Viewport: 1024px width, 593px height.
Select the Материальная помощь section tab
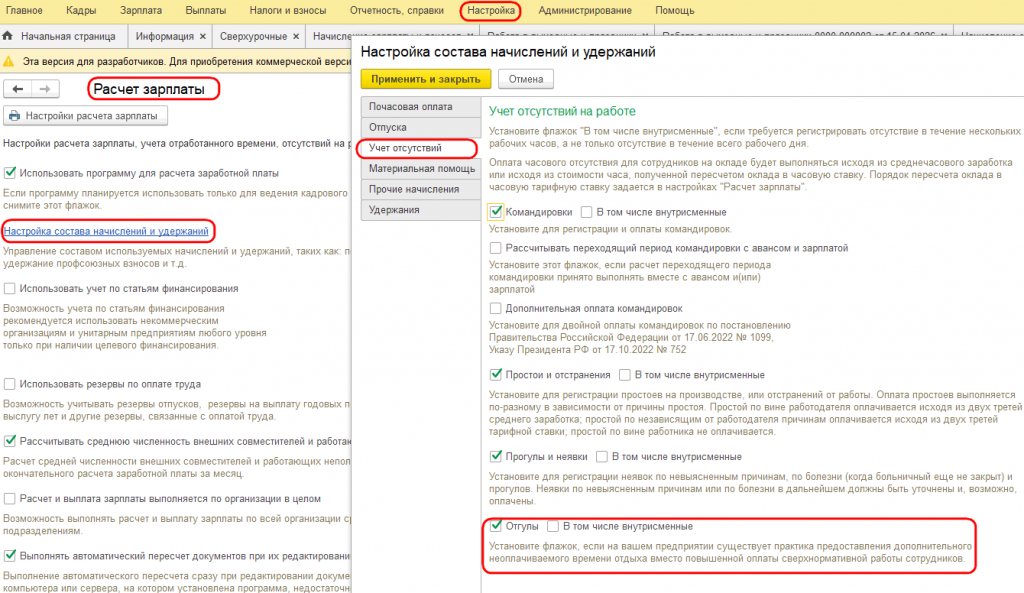[x=421, y=168]
